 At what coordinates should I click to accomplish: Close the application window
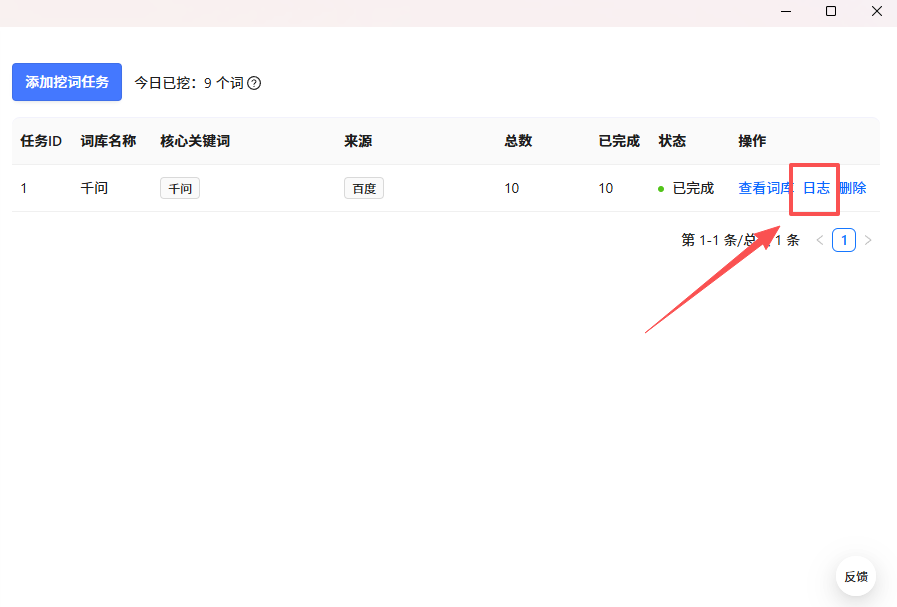click(x=876, y=11)
